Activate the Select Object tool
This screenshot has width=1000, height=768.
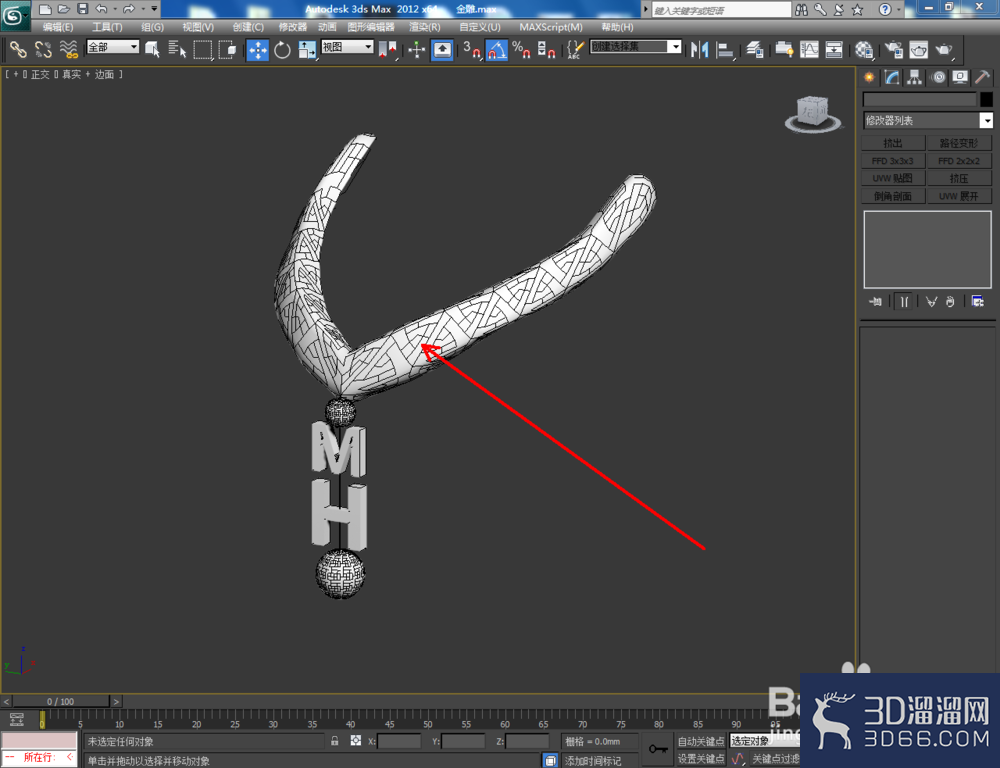point(152,49)
